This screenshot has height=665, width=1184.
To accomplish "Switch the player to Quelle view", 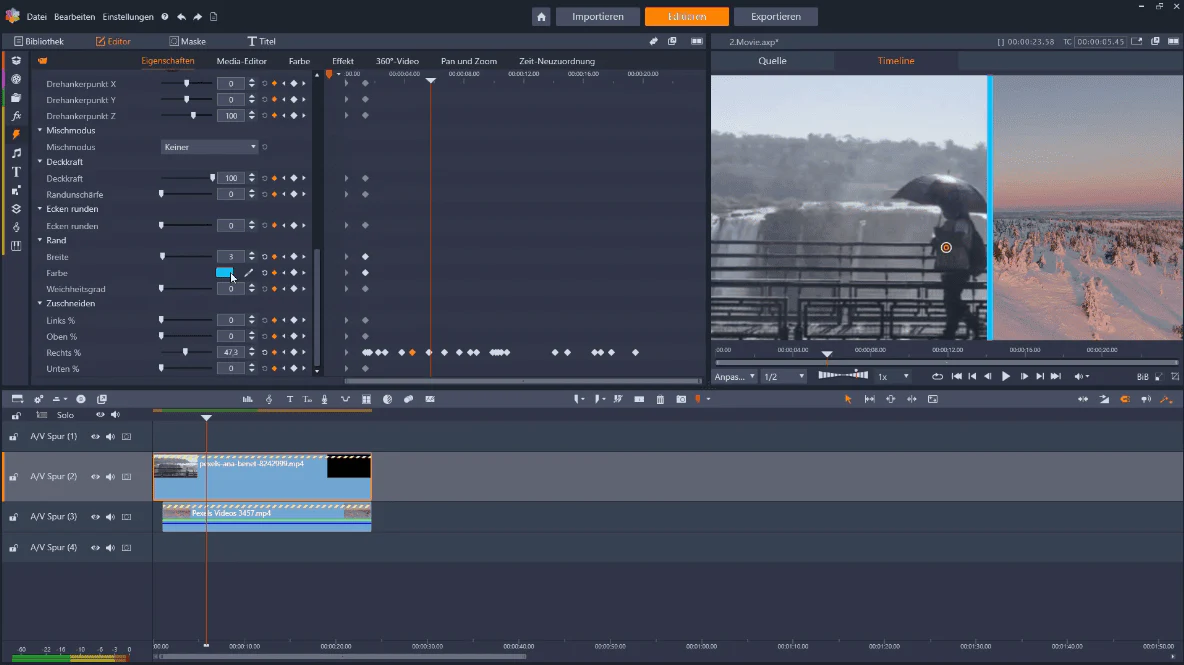I will pos(772,60).
